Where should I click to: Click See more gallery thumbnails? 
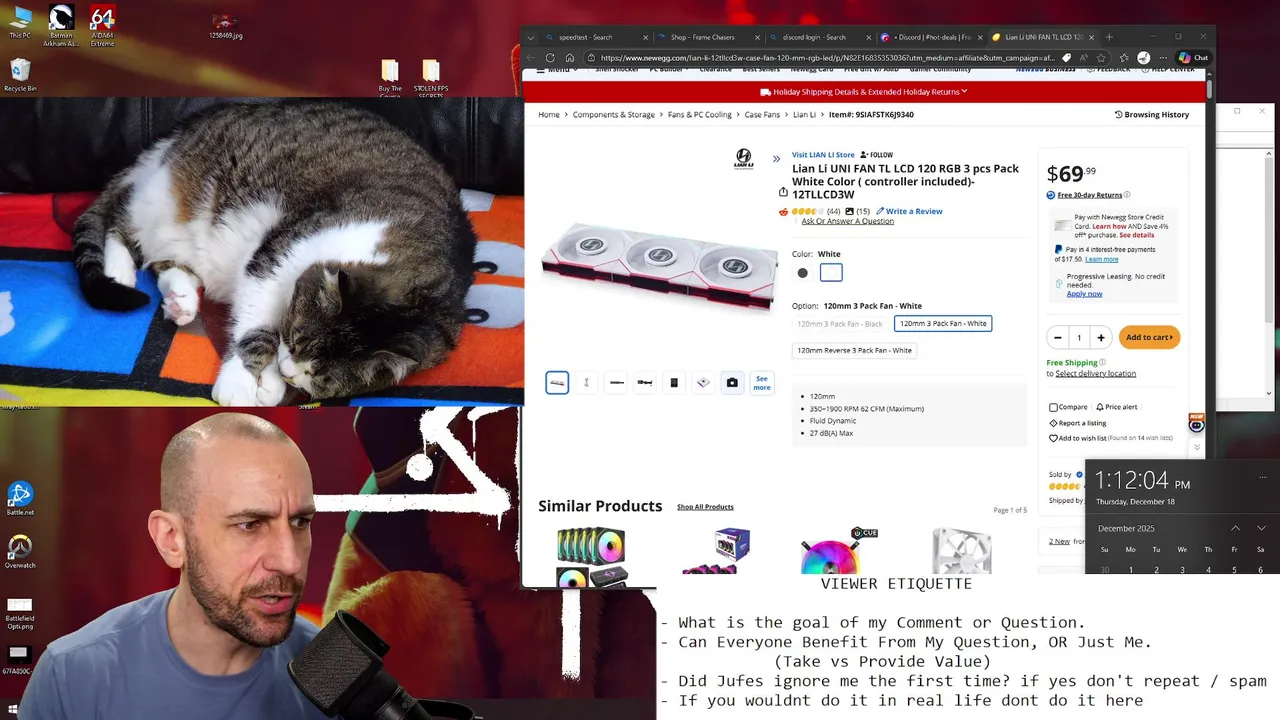pyautogui.click(x=762, y=383)
